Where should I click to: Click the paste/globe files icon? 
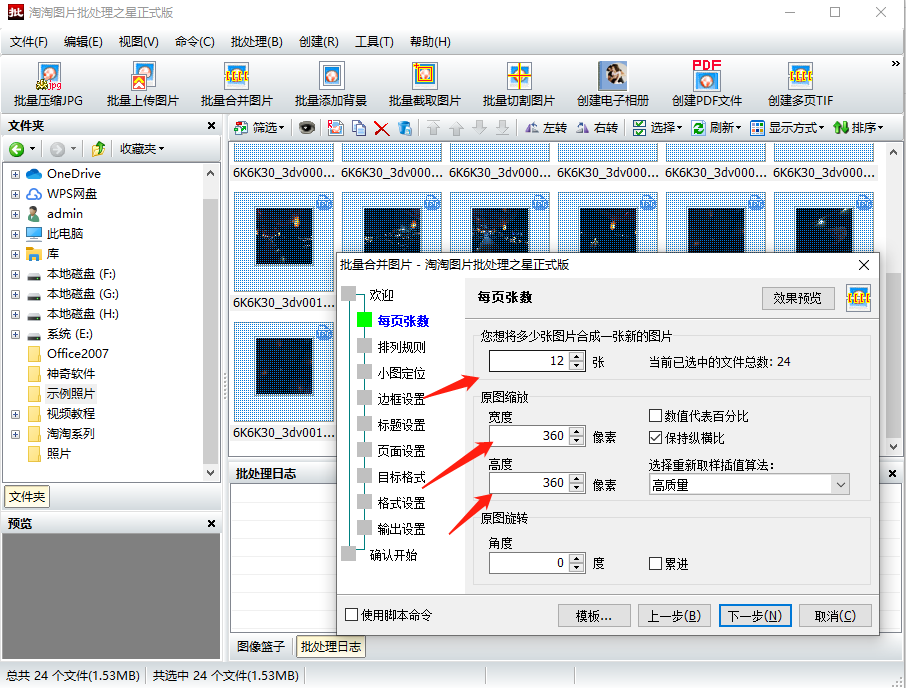click(x=404, y=128)
